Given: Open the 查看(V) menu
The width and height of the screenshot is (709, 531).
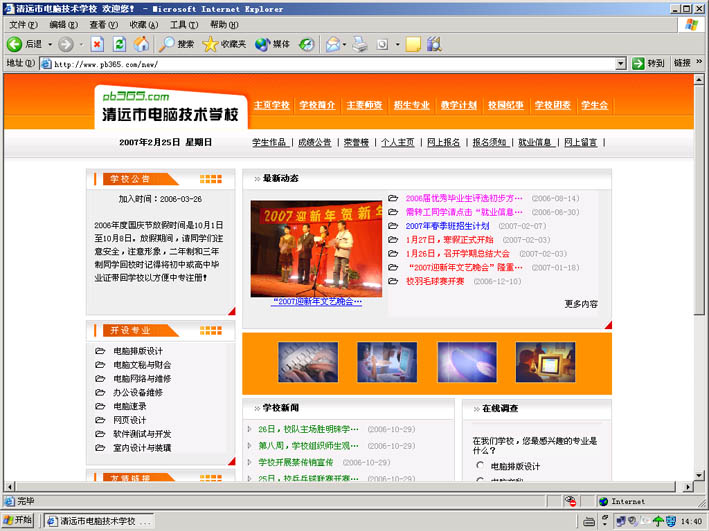Looking at the screenshot, I should click(x=104, y=24).
